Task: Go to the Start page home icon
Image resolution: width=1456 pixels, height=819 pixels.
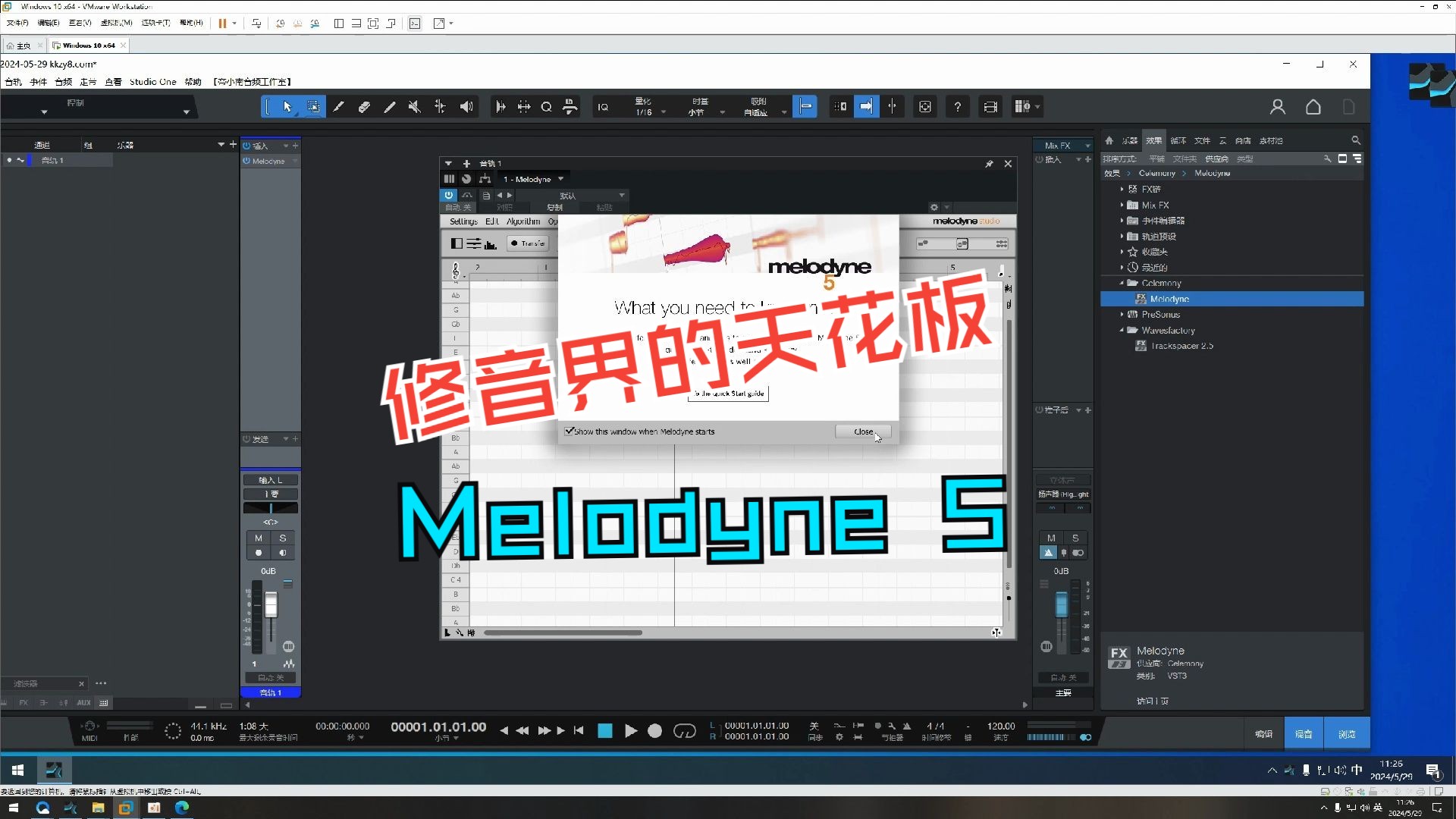Action: pyautogui.click(x=1313, y=107)
